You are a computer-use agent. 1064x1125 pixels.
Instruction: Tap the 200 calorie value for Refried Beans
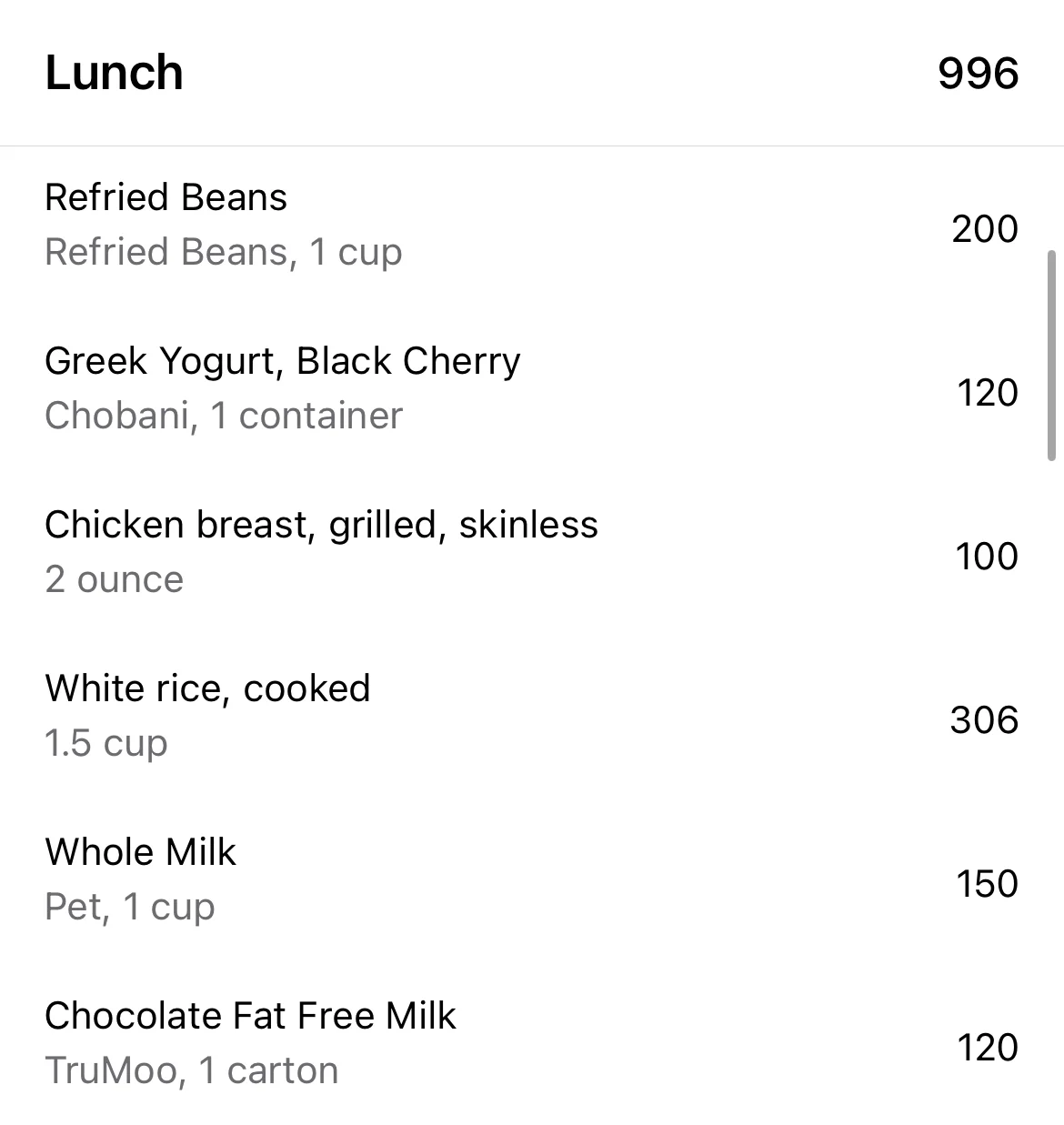point(985,229)
